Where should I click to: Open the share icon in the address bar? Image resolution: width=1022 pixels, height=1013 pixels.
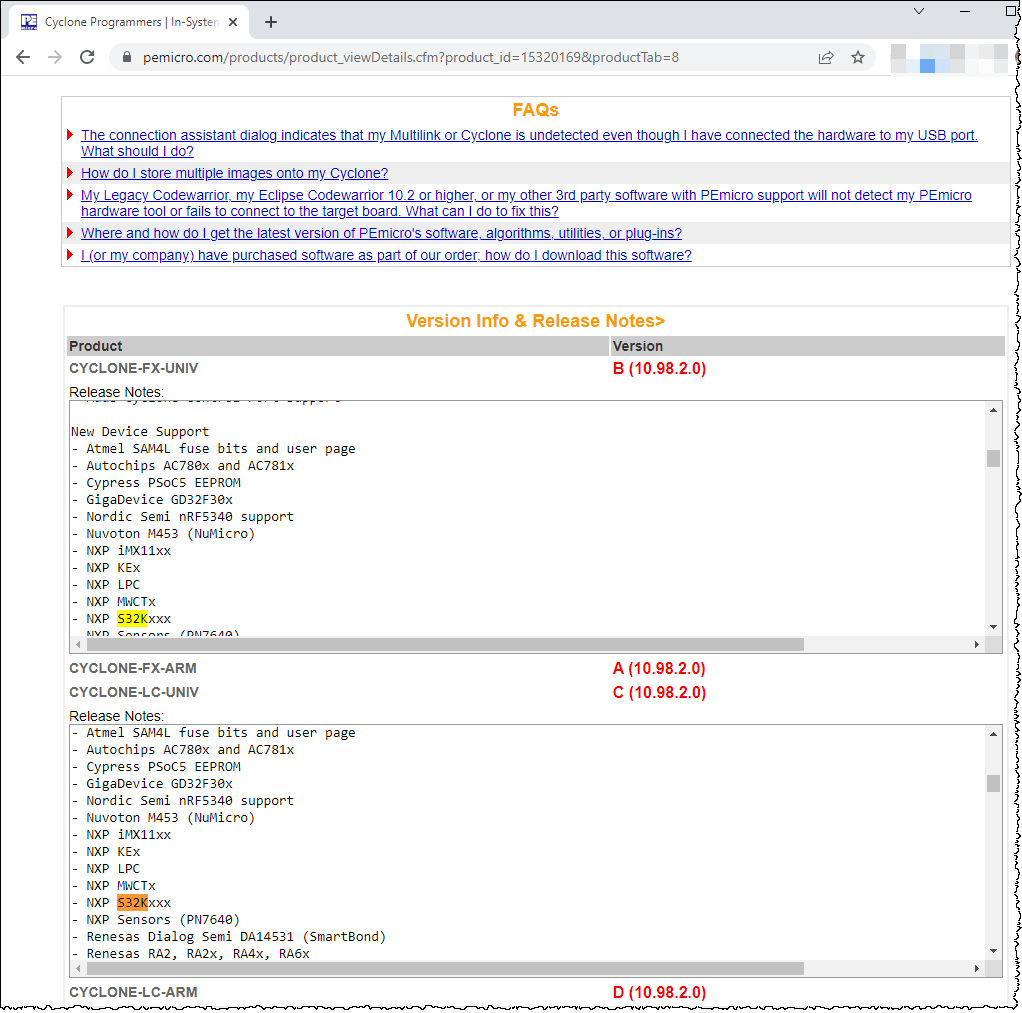pos(826,58)
